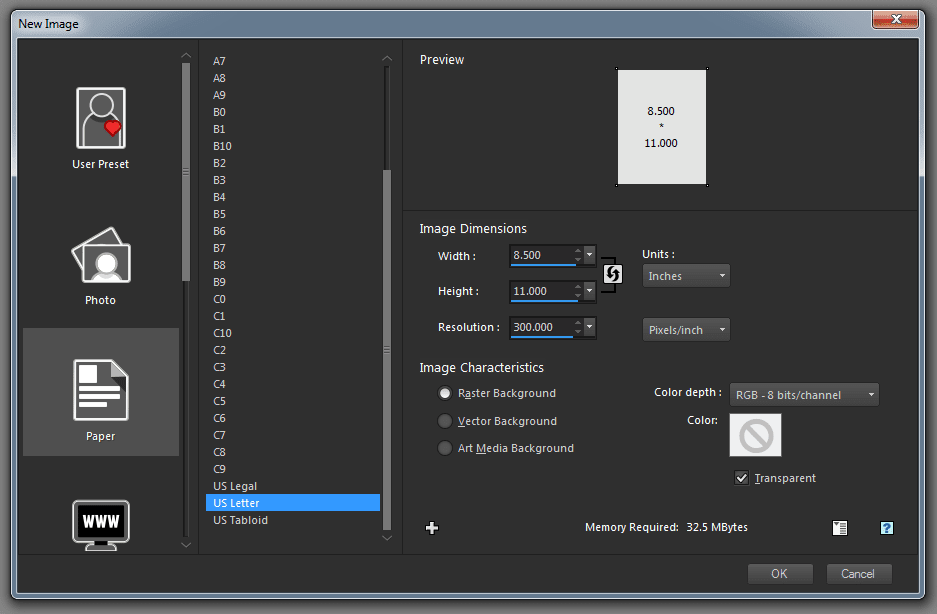Select the User Preset category icon
937x614 pixels.
[x=100, y=120]
